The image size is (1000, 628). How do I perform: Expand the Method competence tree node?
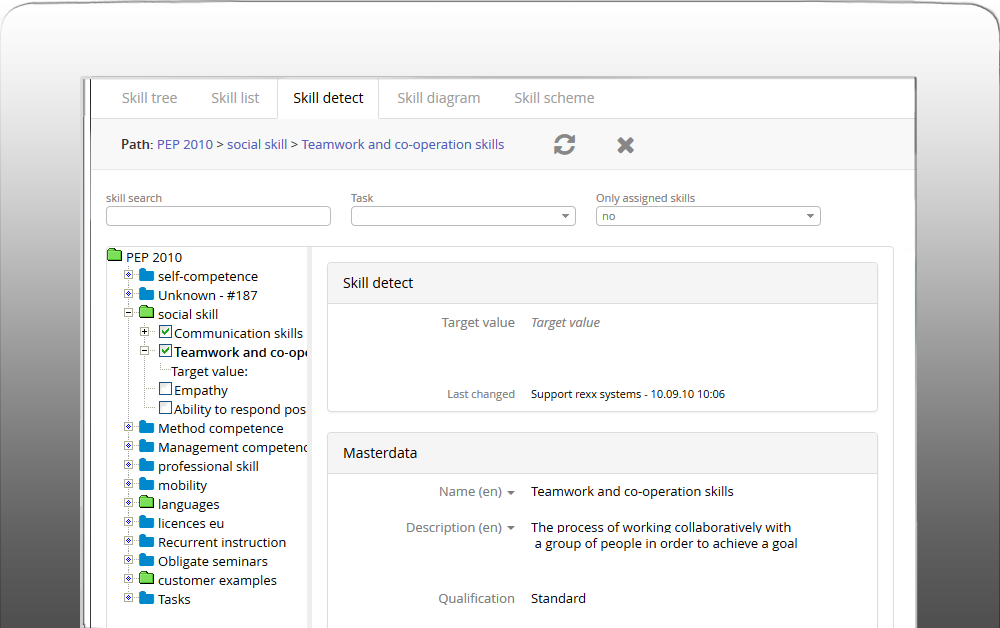128,427
